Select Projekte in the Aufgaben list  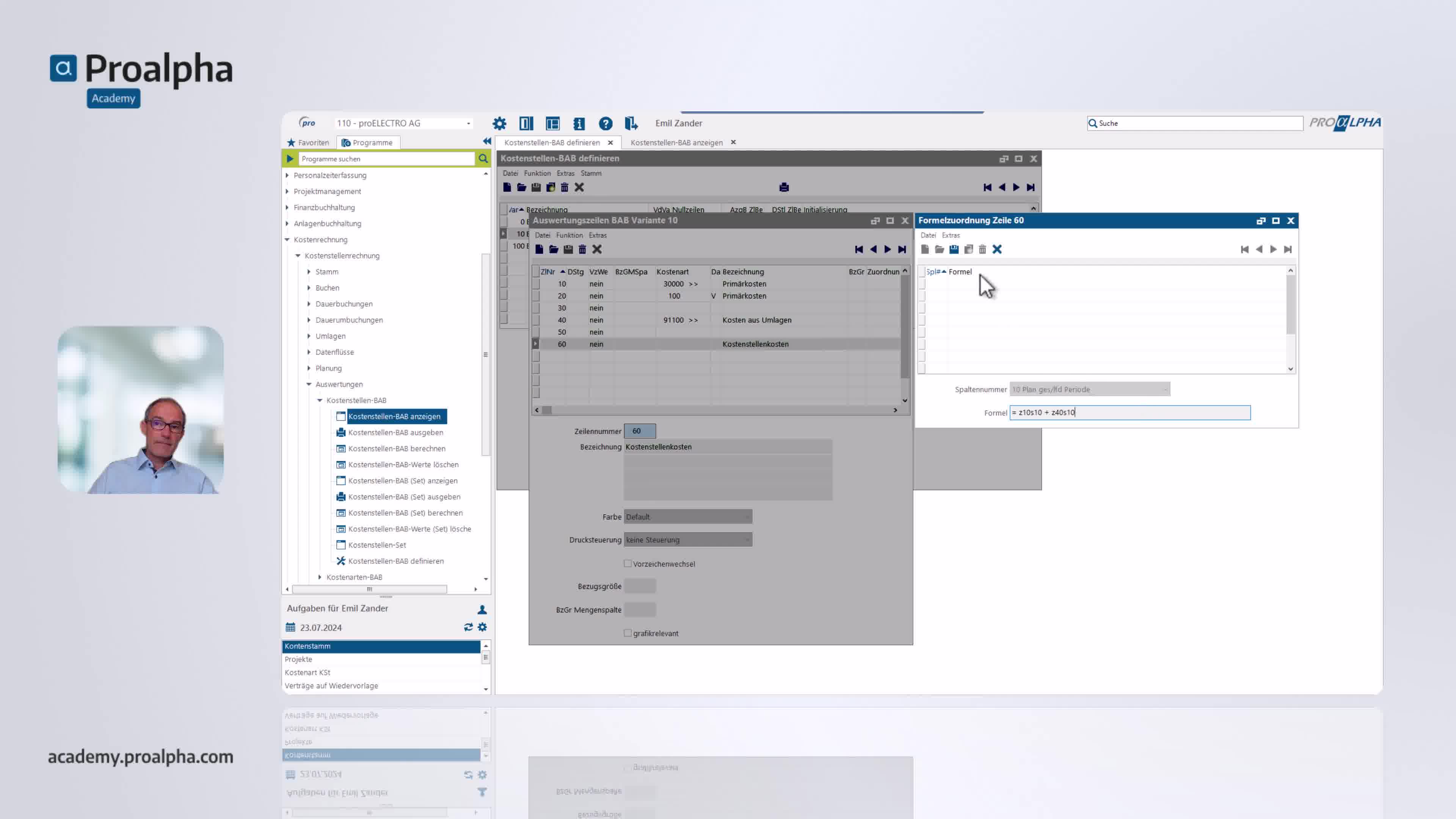pyautogui.click(x=298, y=659)
